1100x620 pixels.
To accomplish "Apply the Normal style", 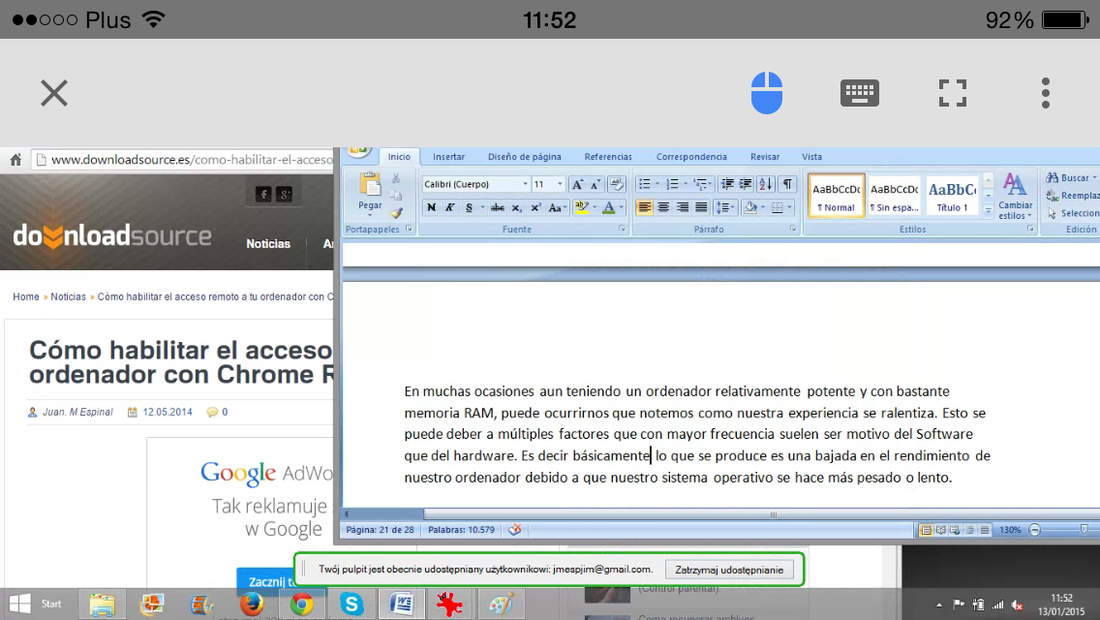I will point(836,195).
